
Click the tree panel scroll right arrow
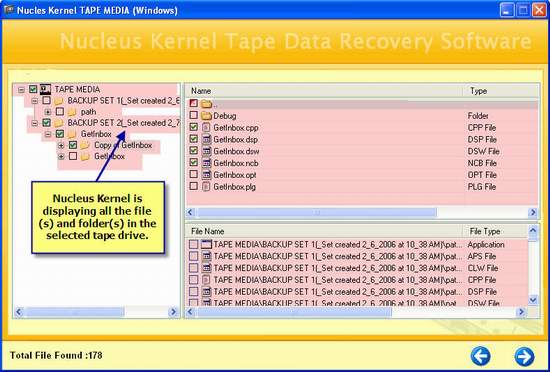pos(173,312)
